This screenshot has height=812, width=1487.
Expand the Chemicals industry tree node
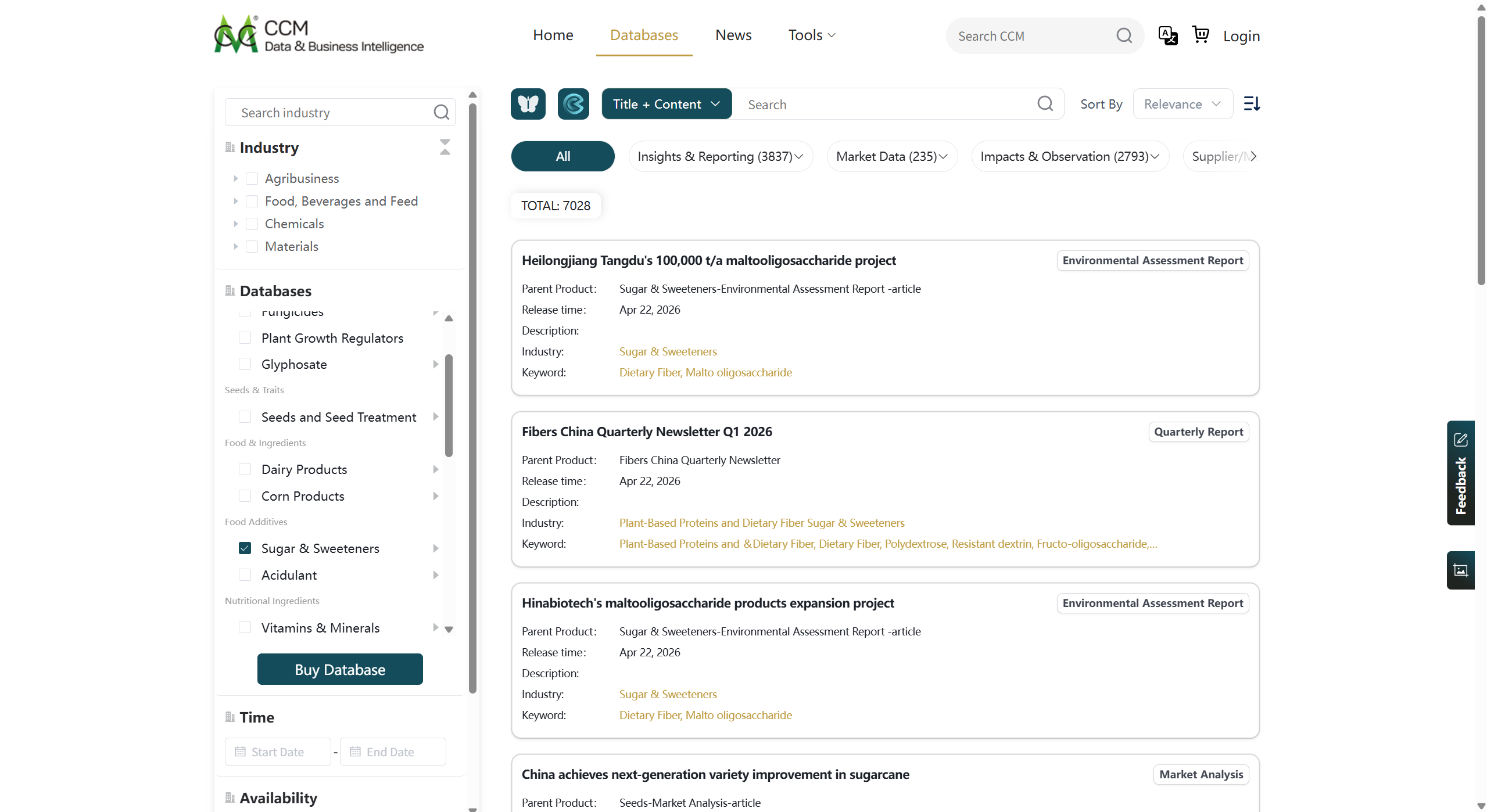pyautogui.click(x=235, y=224)
